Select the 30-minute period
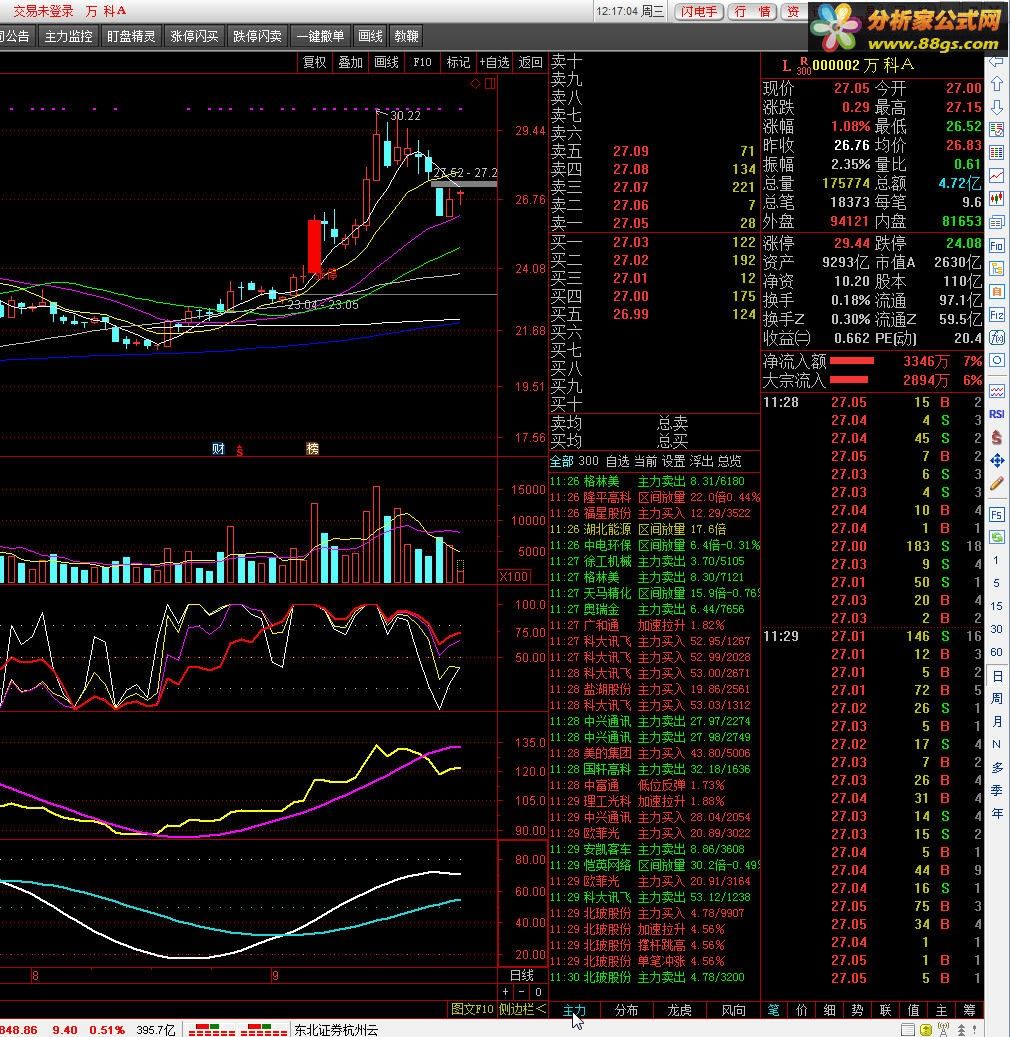Screen dimensions: 1010x1037 (x=996, y=629)
